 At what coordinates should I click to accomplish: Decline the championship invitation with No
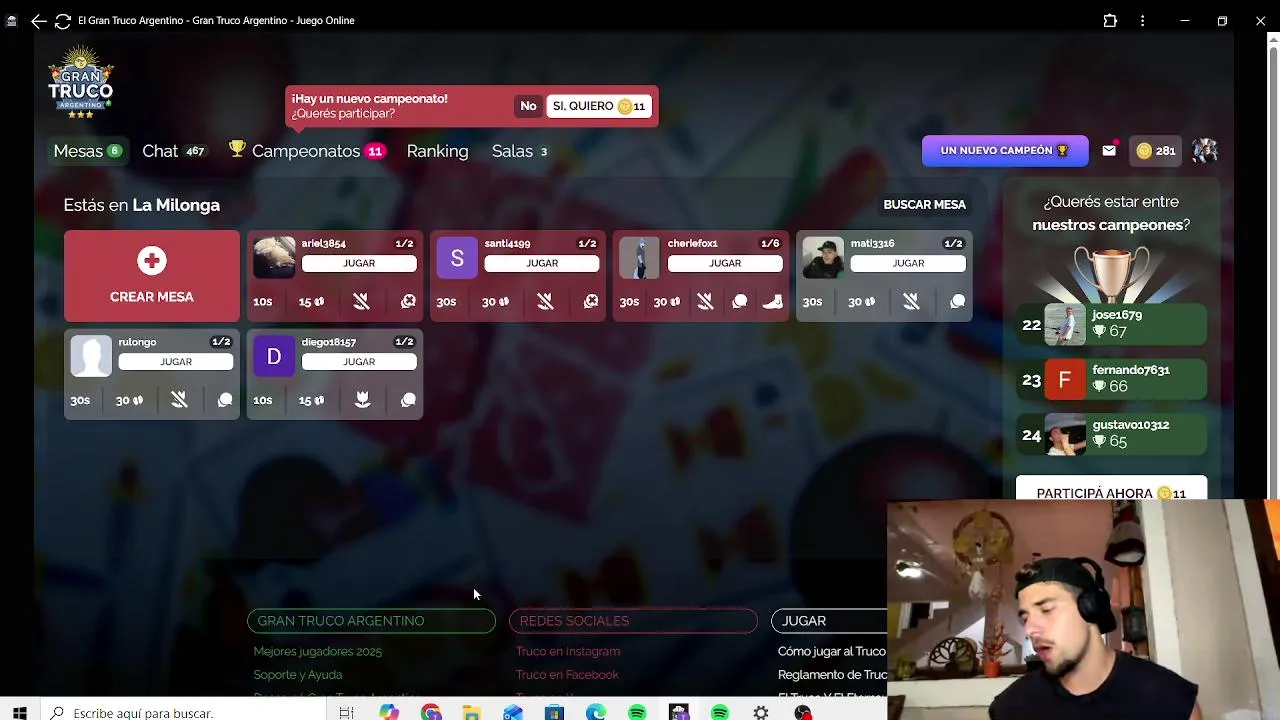point(528,106)
